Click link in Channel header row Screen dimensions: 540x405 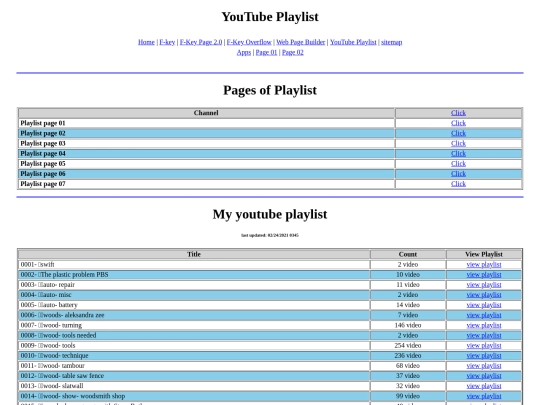458,113
